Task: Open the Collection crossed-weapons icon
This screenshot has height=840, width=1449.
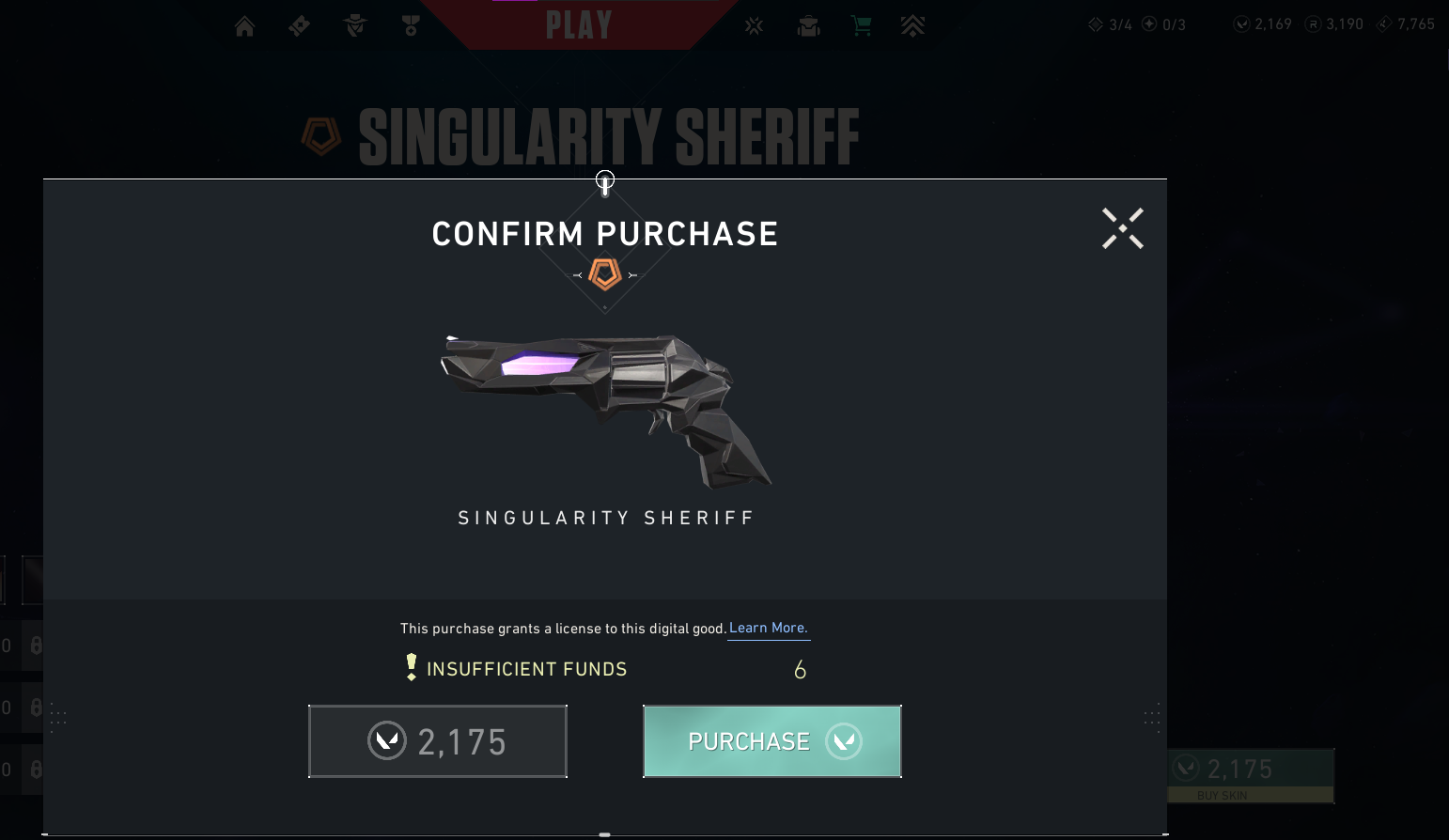Action: [x=754, y=26]
